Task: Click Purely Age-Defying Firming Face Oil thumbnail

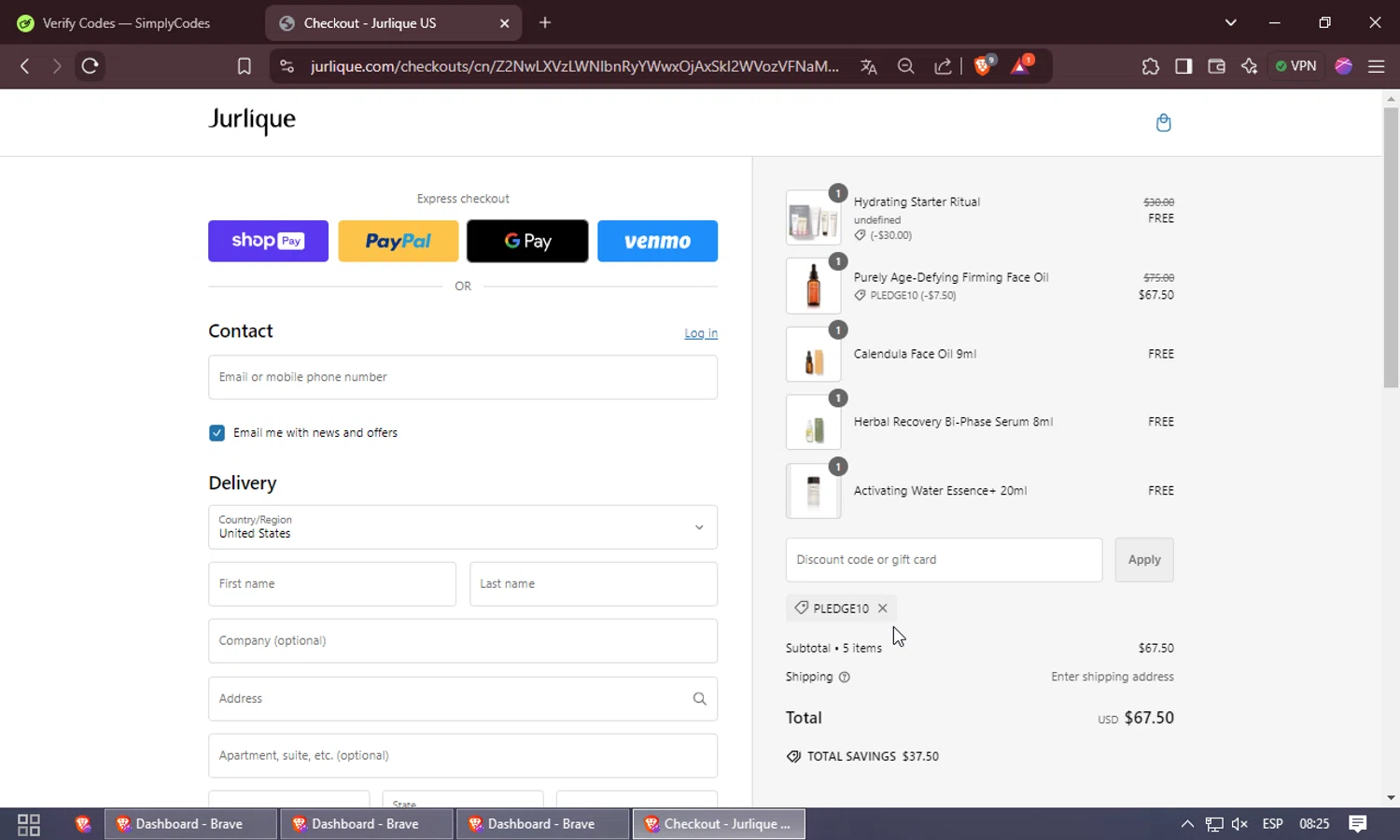Action: [813, 286]
